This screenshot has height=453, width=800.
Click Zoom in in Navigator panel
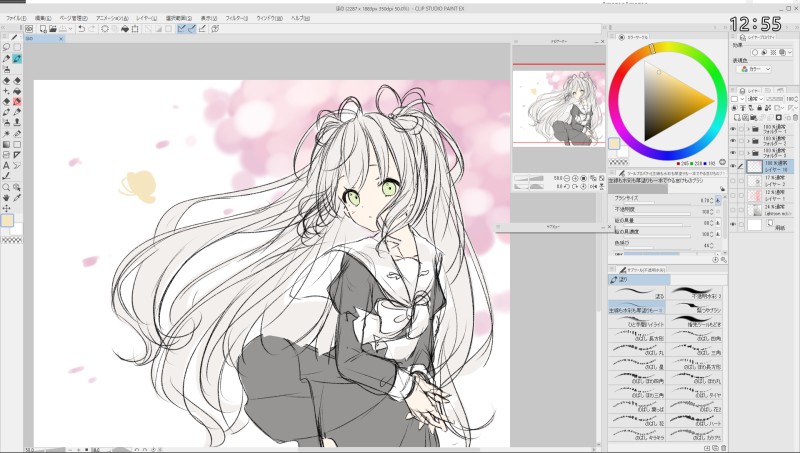coord(575,178)
